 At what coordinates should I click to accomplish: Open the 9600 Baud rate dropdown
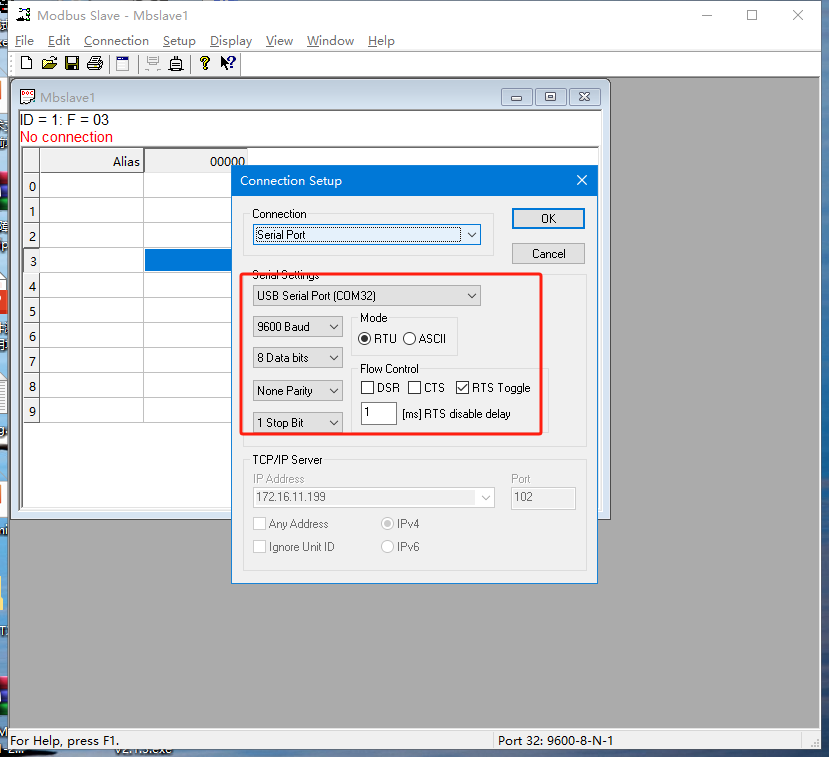click(298, 327)
